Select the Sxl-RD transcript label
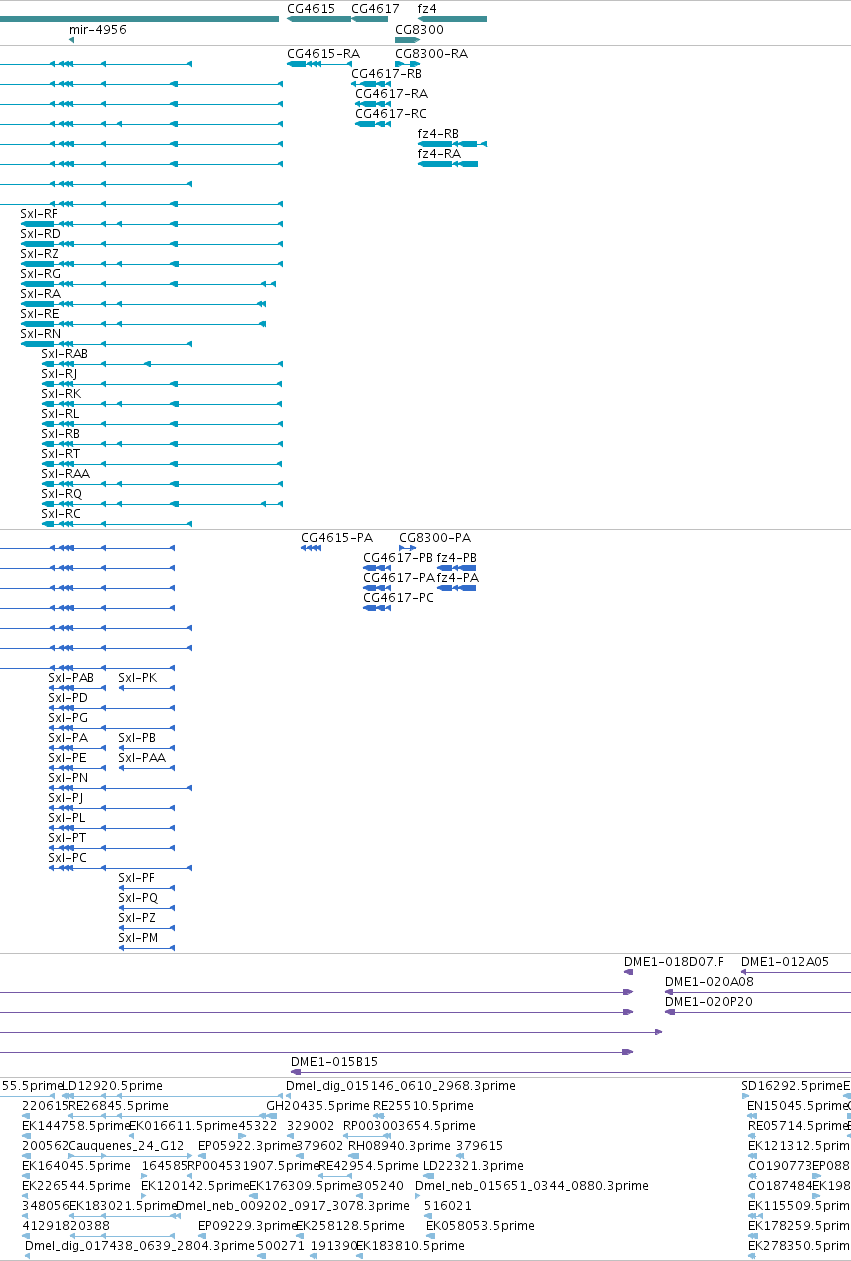Viewport: 851px width, 1261px height. (x=40, y=234)
